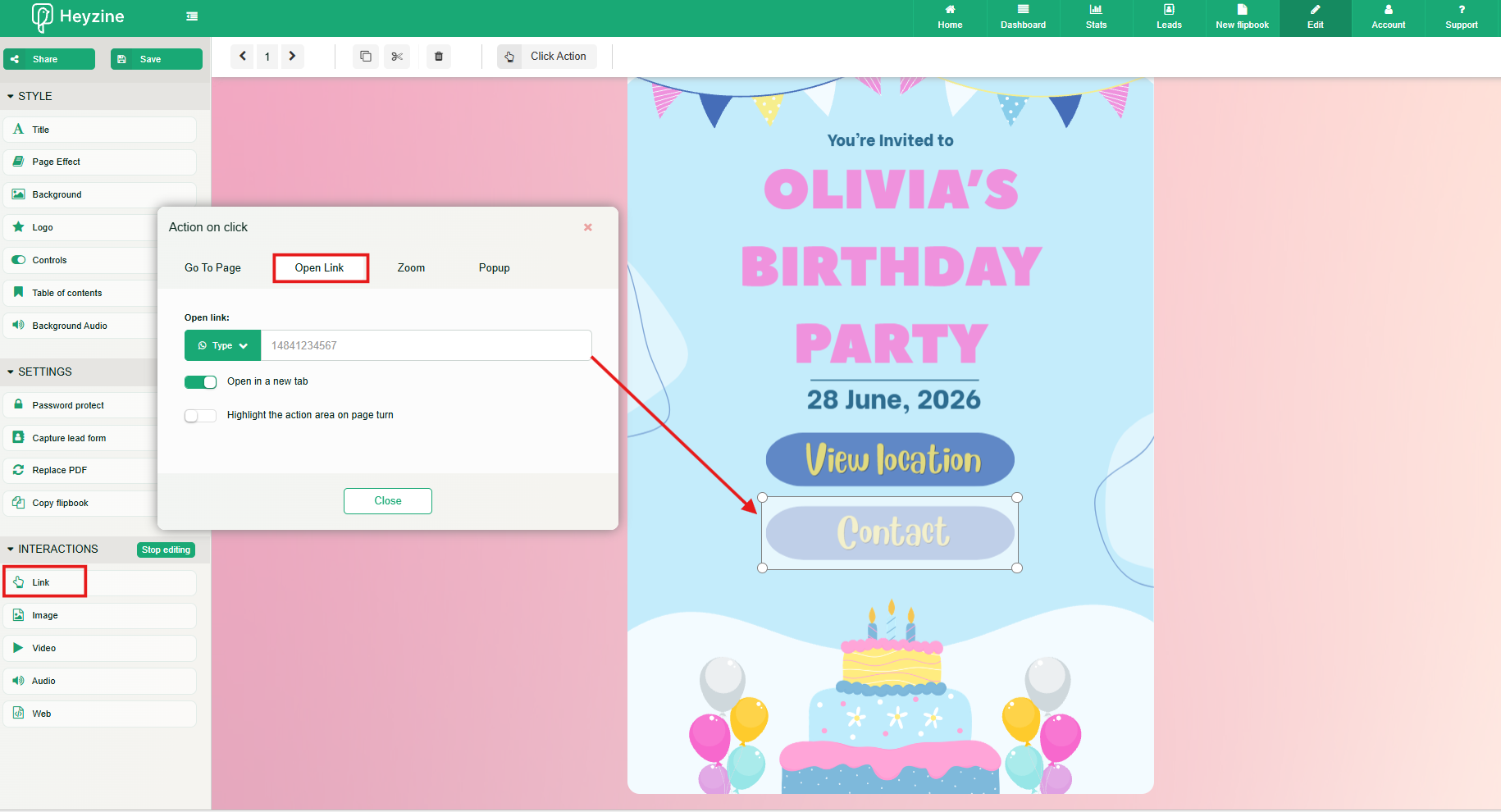The height and width of the screenshot is (812, 1501).
Task: Add an Image interaction
Action: click(100, 615)
